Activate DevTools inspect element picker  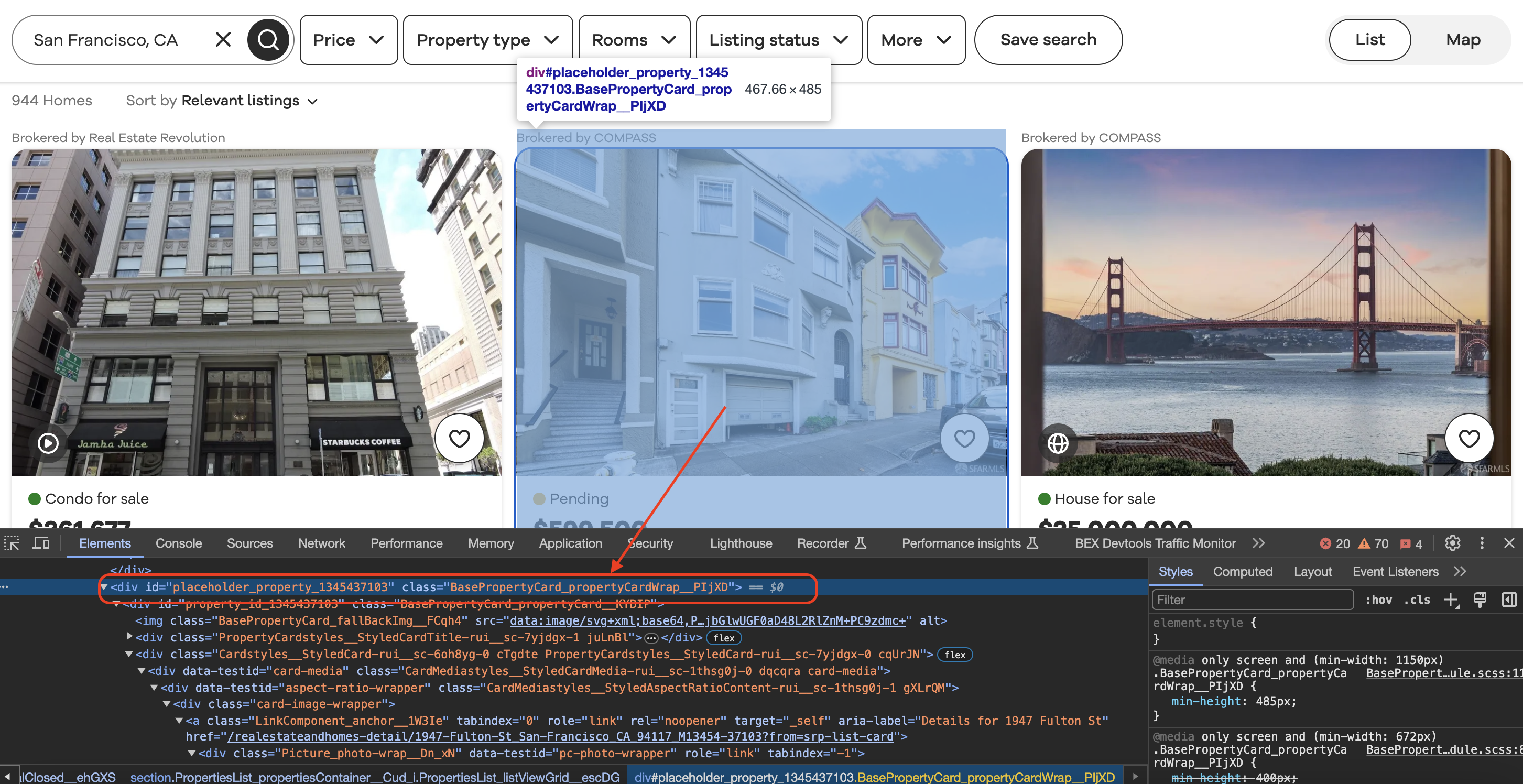pos(12,543)
